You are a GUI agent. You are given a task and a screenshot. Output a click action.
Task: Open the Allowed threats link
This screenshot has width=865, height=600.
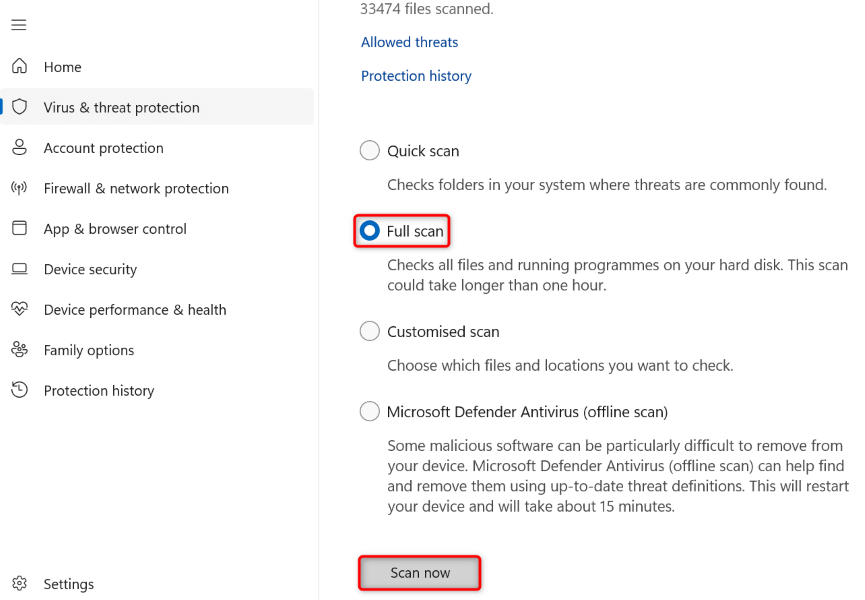[x=409, y=42]
